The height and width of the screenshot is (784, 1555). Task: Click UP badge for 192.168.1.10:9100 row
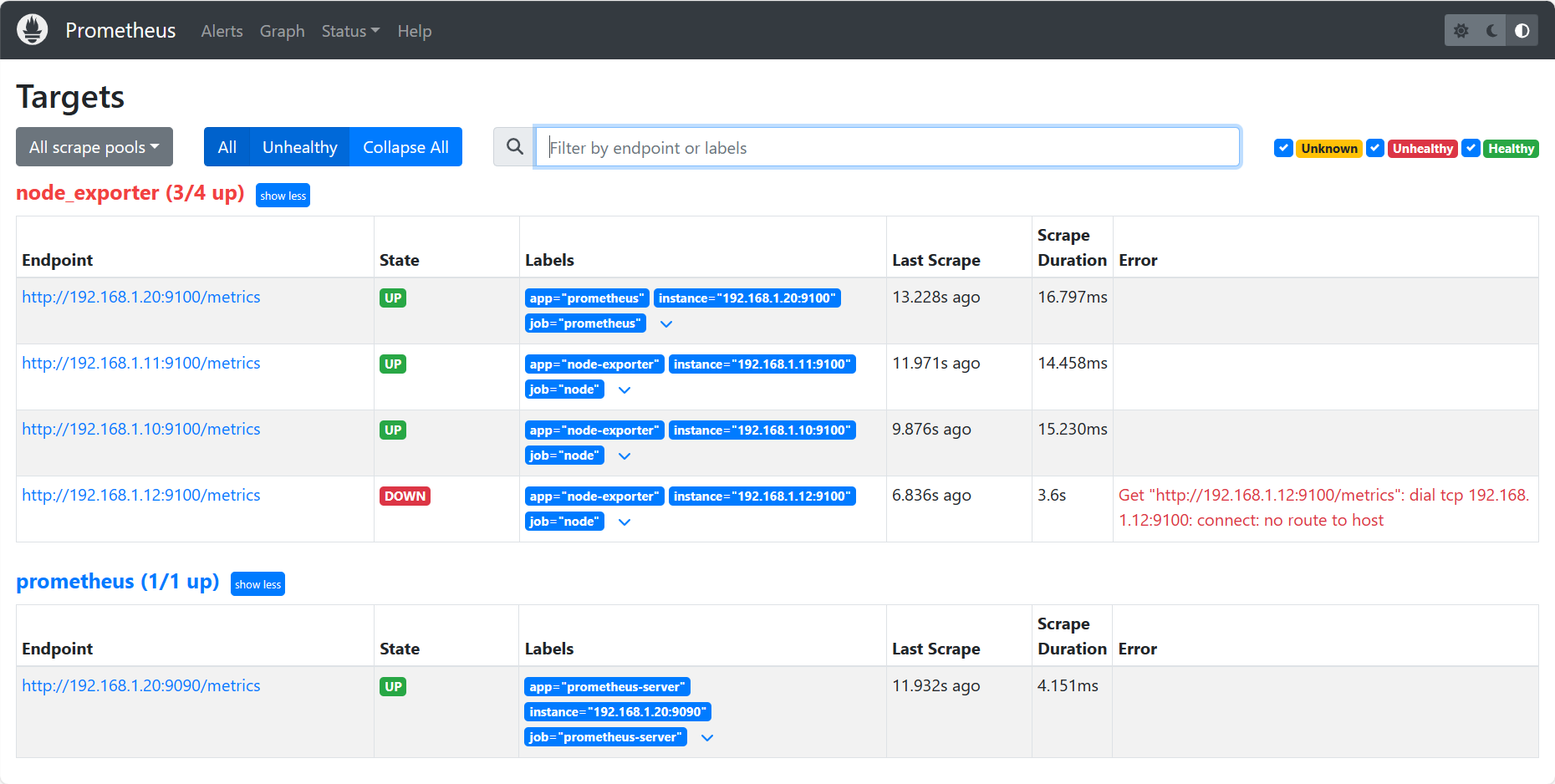(x=393, y=430)
